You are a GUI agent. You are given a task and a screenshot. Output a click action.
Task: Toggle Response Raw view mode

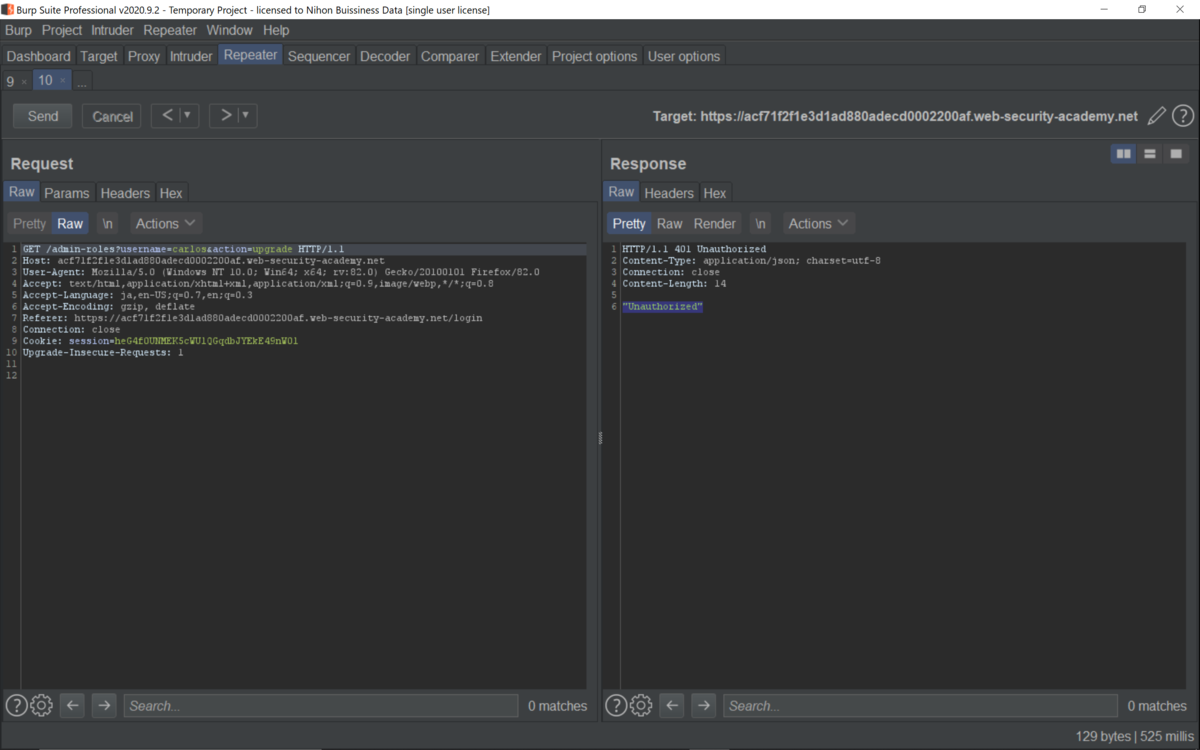670,223
